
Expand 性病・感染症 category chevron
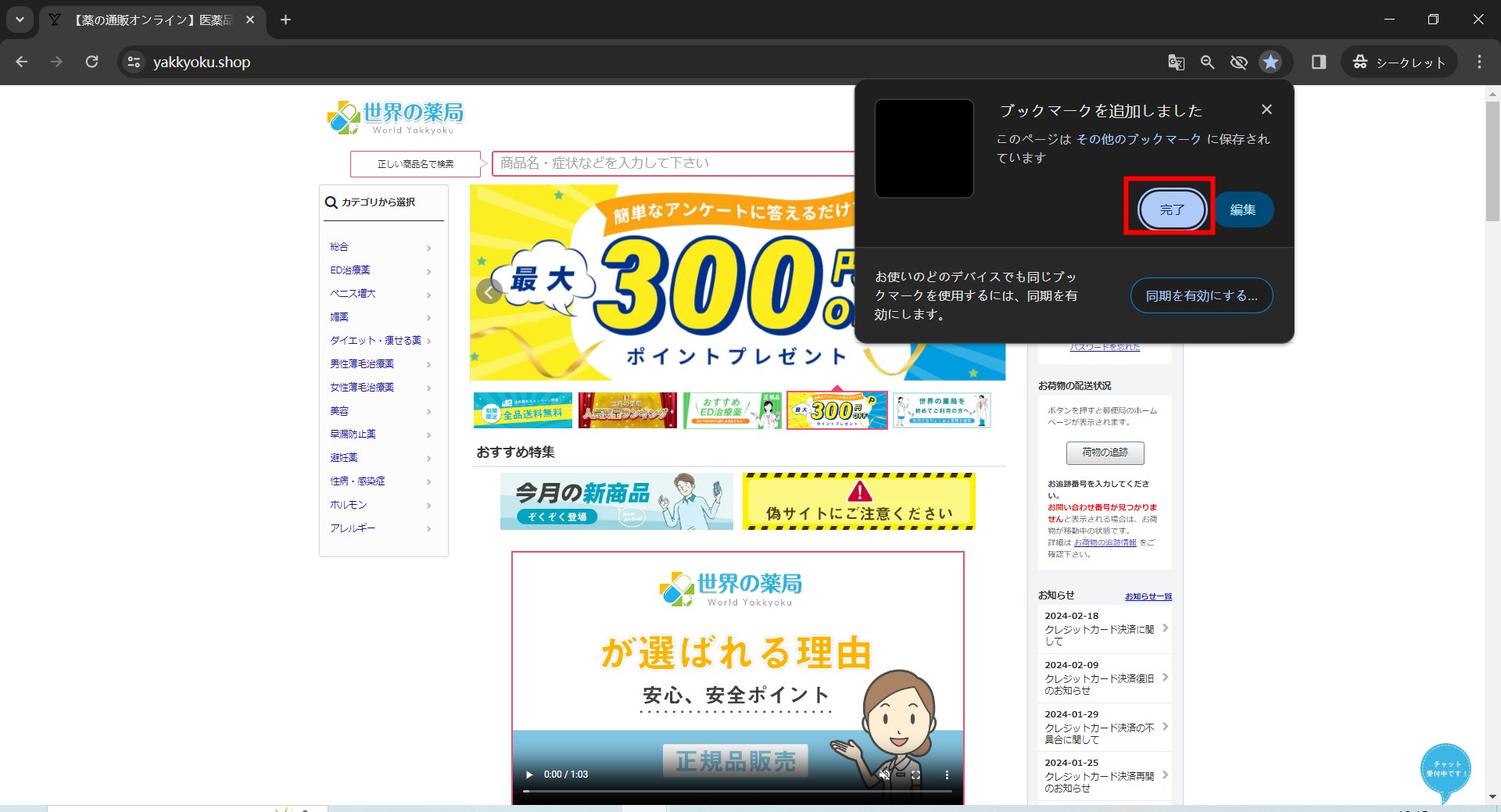click(x=428, y=482)
